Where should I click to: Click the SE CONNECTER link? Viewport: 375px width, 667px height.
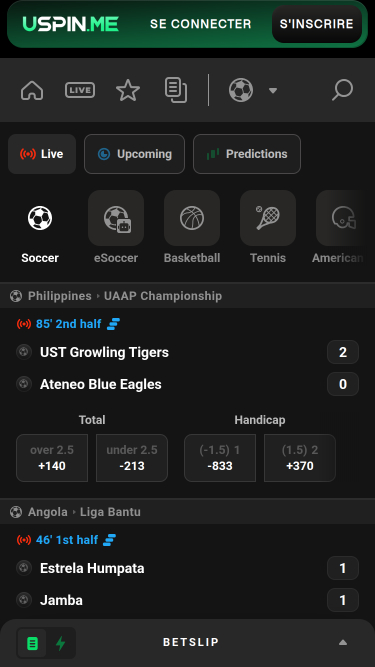[x=201, y=24]
